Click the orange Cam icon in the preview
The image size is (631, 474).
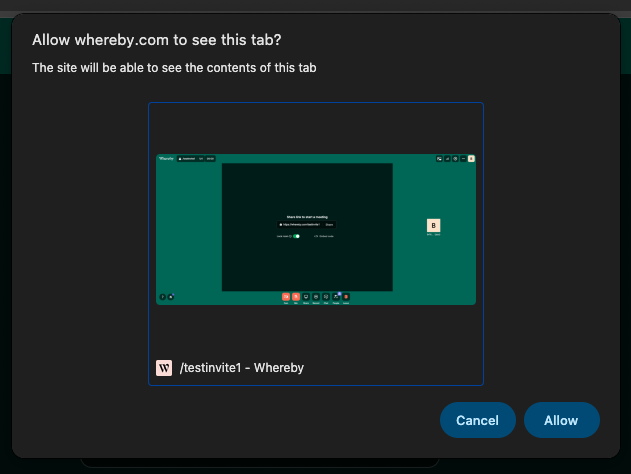click(286, 297)
